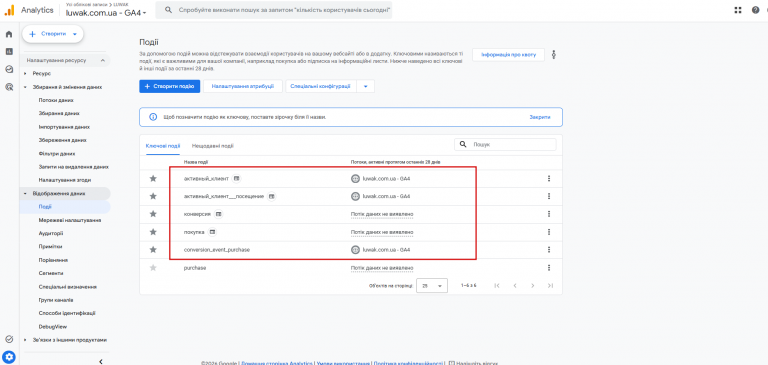The height and width of the screenshot is (365, 768).
Task: Open the luwak.com.ua - GA4 property selector
Action: point(106,13)
